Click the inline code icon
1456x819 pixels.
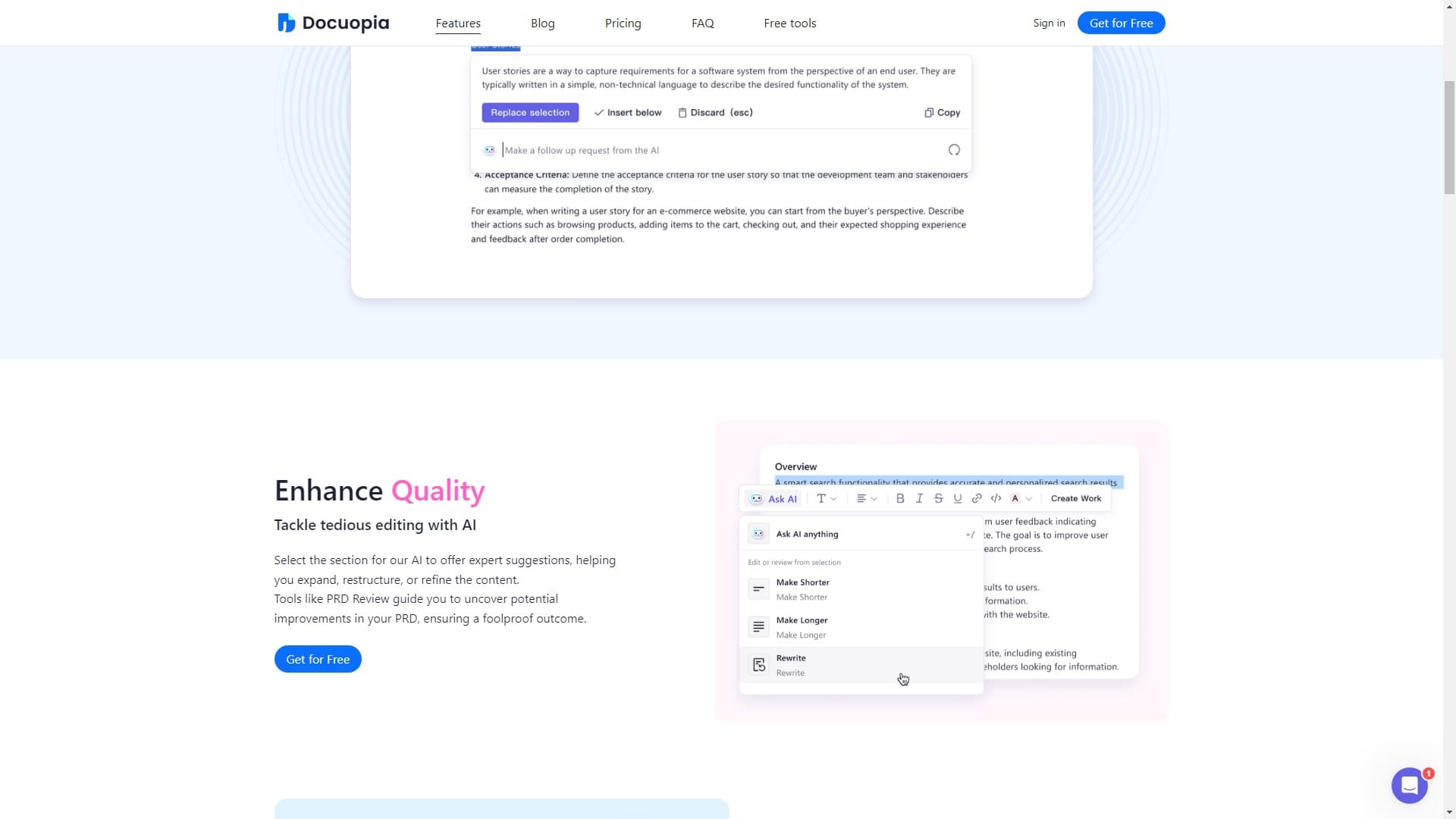tap(996, 498)
